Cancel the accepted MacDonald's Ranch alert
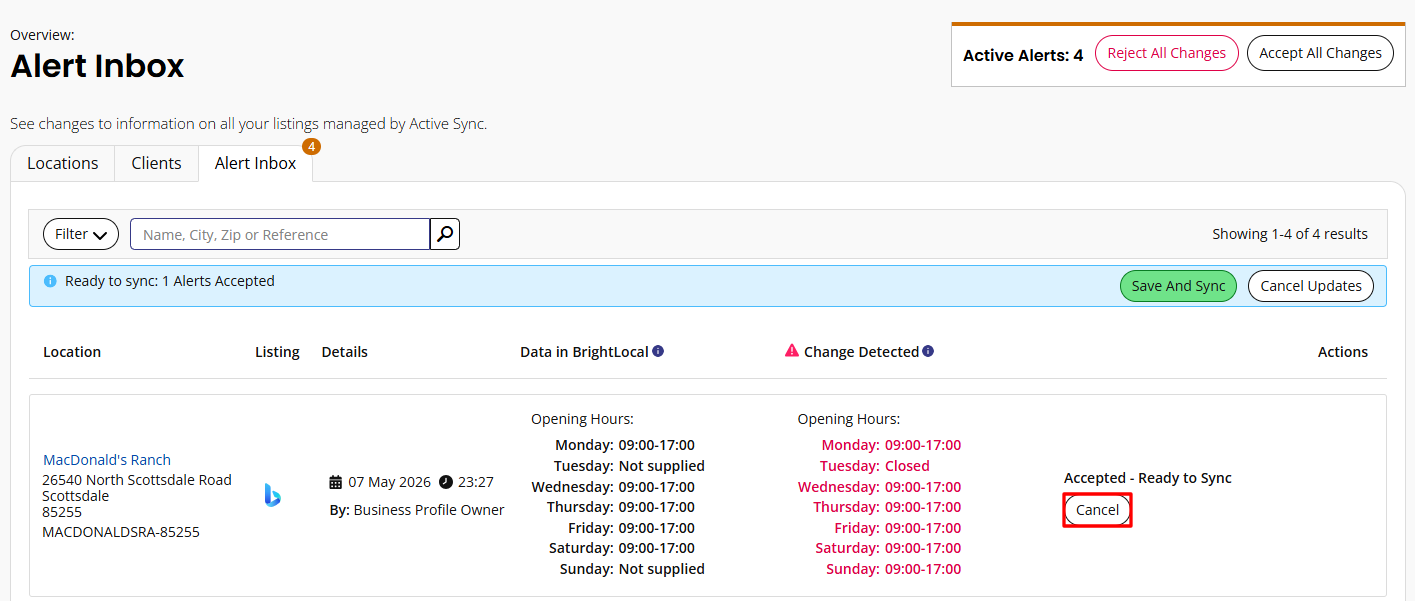This screenshot has width=1415, height=601. [x=1097, y=510]
